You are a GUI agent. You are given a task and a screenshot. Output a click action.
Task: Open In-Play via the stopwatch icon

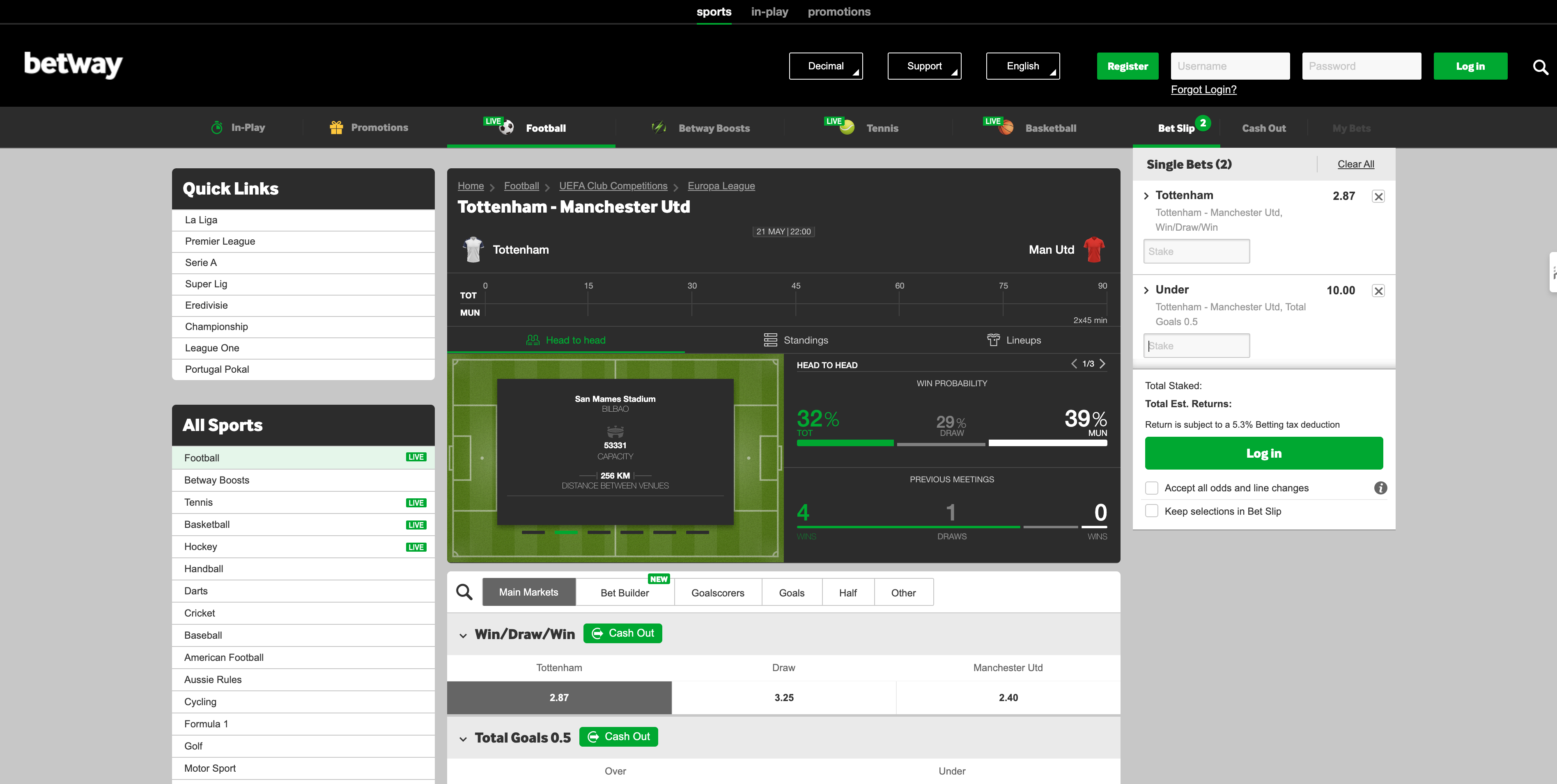coord(217,127)
